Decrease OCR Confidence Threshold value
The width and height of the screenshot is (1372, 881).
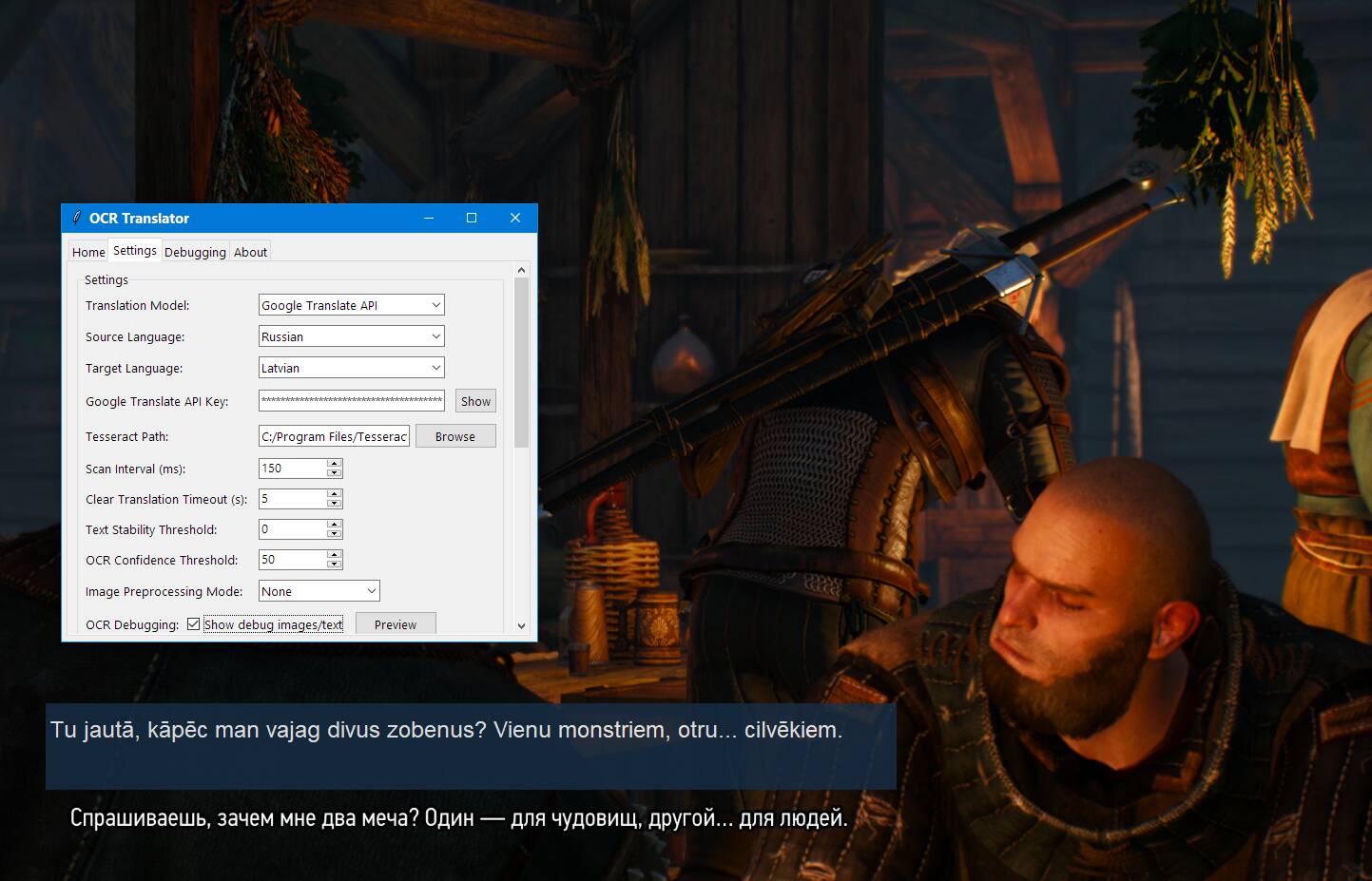334,565
